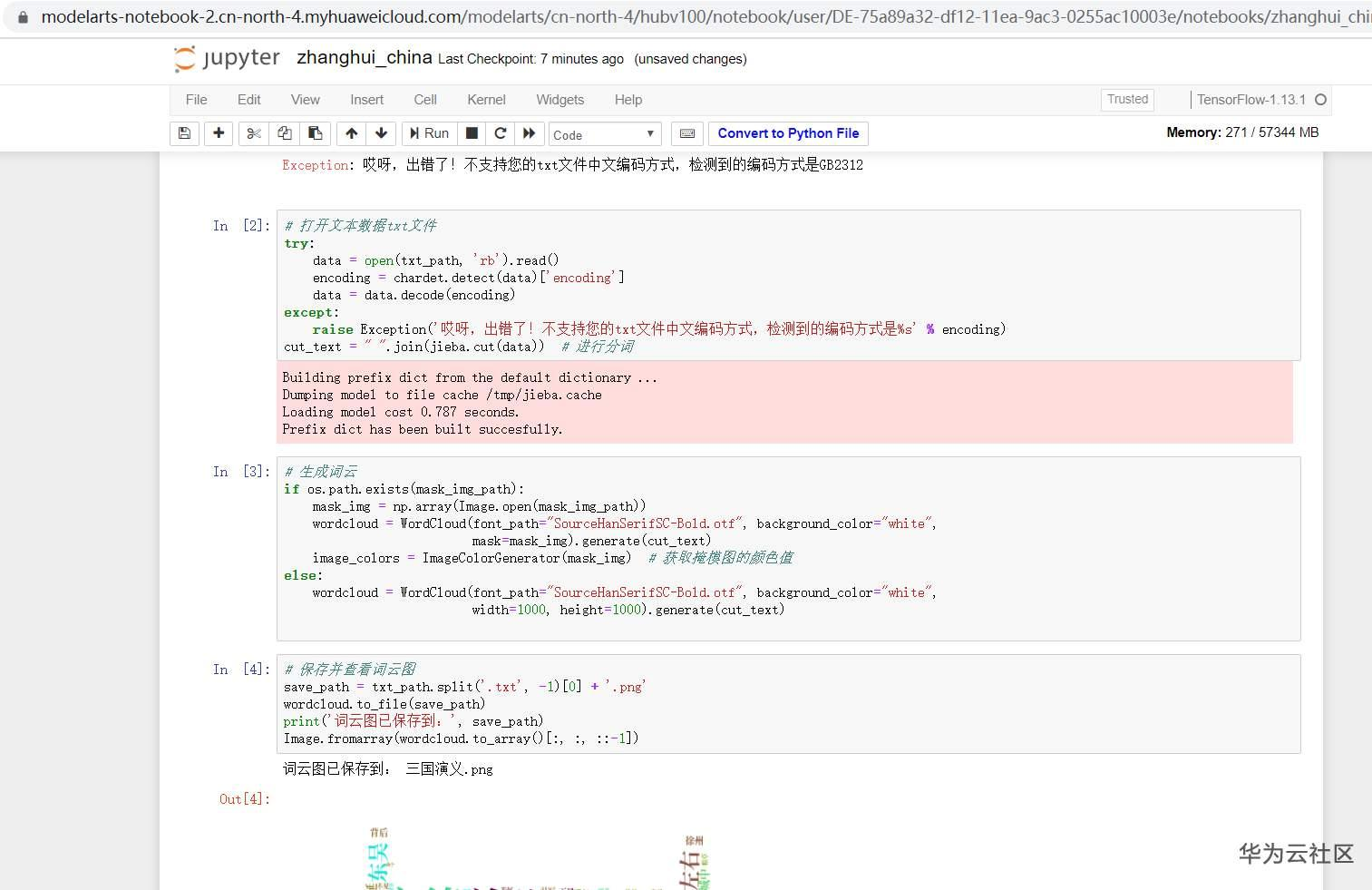
Task: Select the wordcloud output image
Action: pyautogui.click(x=535, y=857)
